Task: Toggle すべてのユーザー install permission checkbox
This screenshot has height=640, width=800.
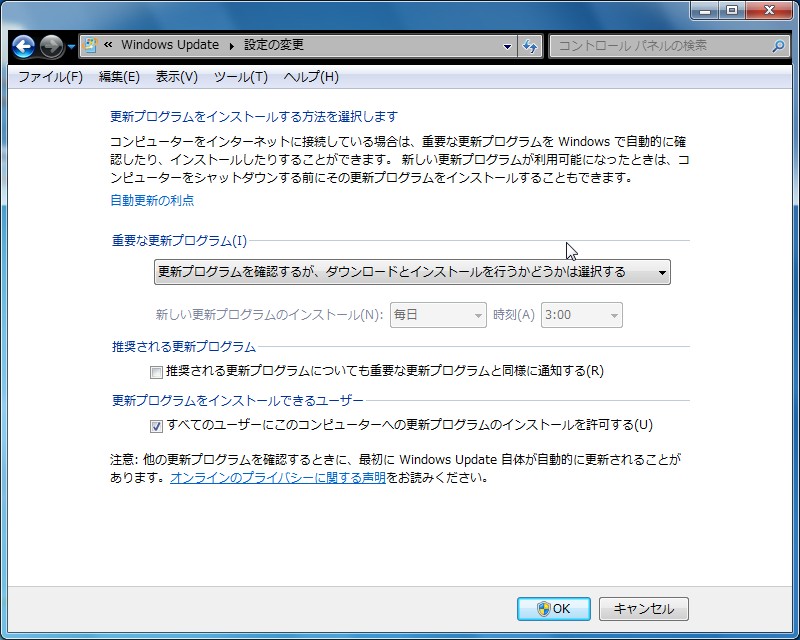Action: (157, 426)
